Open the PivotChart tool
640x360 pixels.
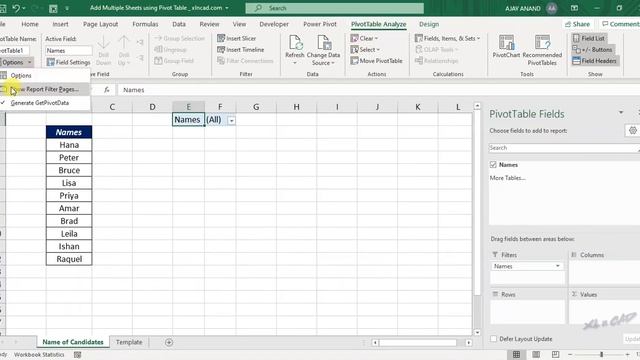pos(506,46)
